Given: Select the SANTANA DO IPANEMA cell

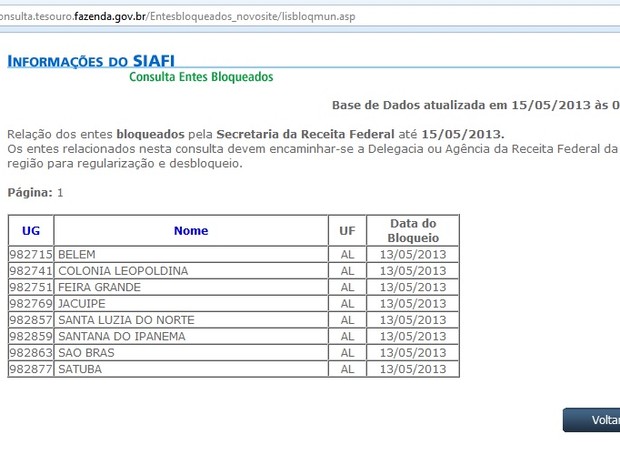Looking at the screenshot, I should pos(191,336).
